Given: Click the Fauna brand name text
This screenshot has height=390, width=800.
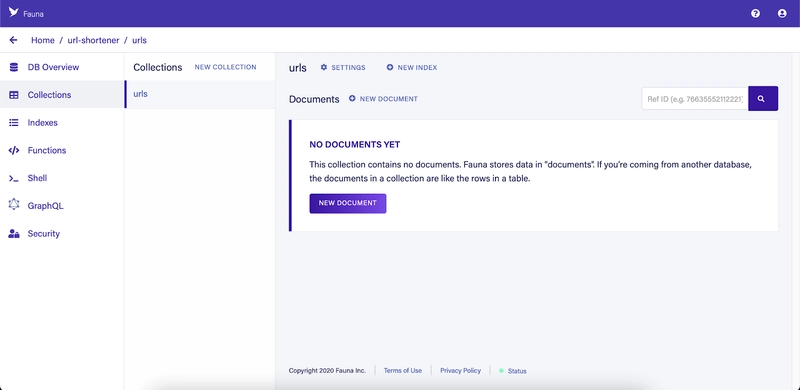Looking at the screenshot, I should 33,14.
